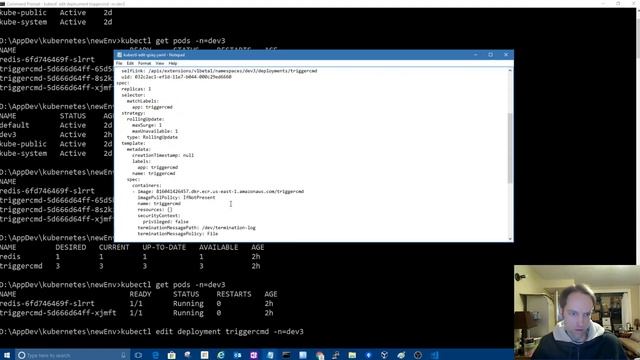Click the 'DESIRED' column header in terminal
The height and width of the screenshot is (360, 640).
pyautogui.click(x=71, y=247)
